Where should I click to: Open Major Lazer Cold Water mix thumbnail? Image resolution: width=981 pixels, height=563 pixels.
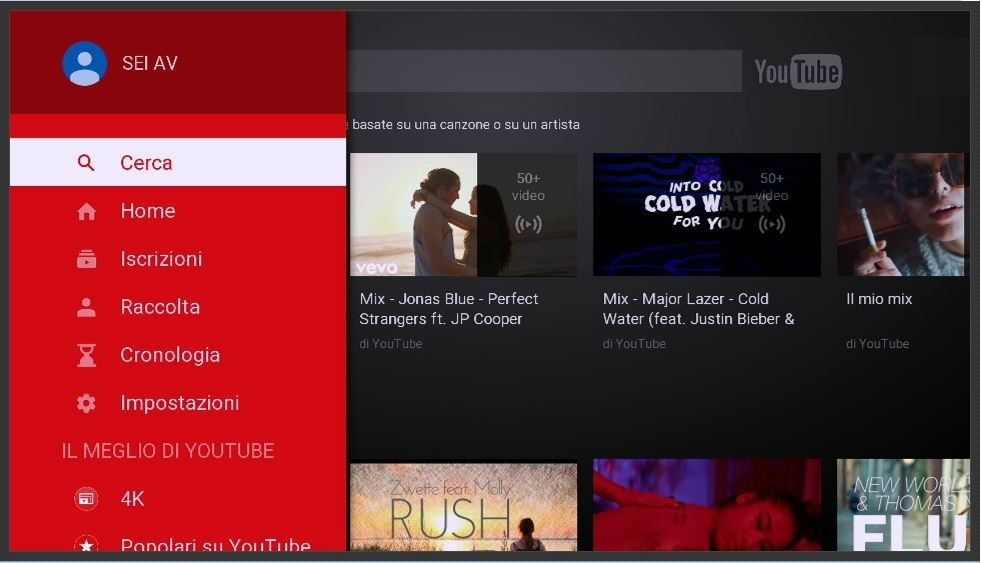[x=707, y=215]
